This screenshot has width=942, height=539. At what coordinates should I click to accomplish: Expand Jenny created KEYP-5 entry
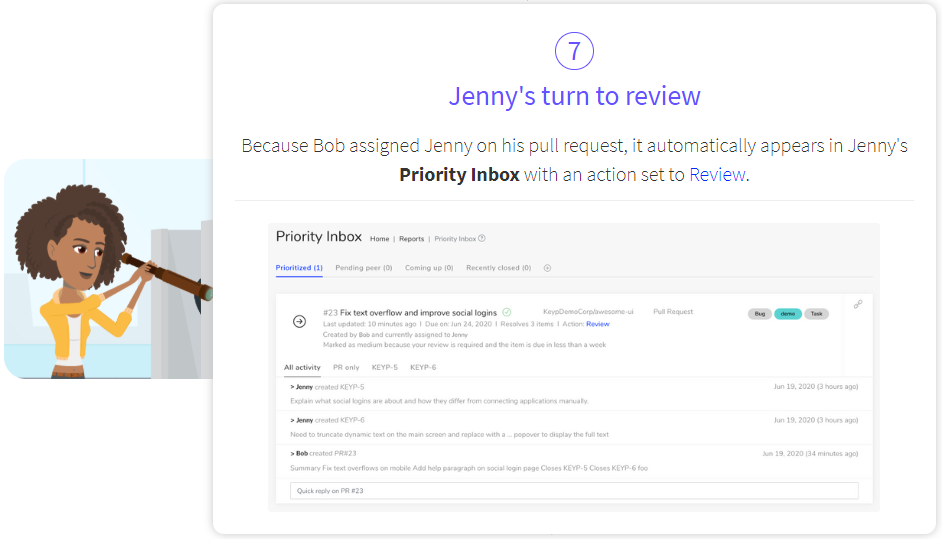(x=327, y=387)
